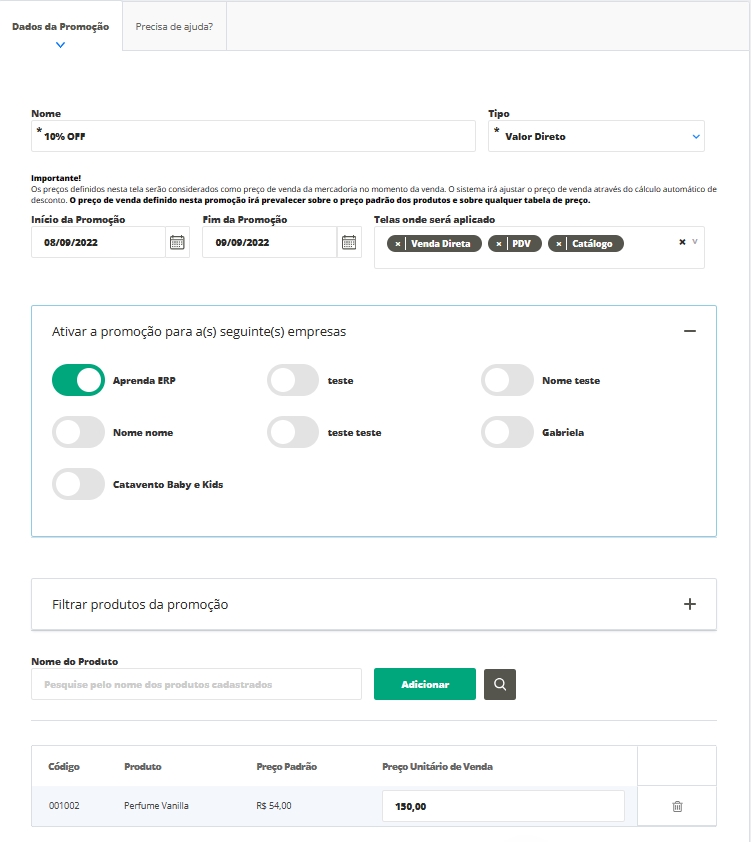
Task: Enable the Nome teste toggle
Action: point(508,380)
